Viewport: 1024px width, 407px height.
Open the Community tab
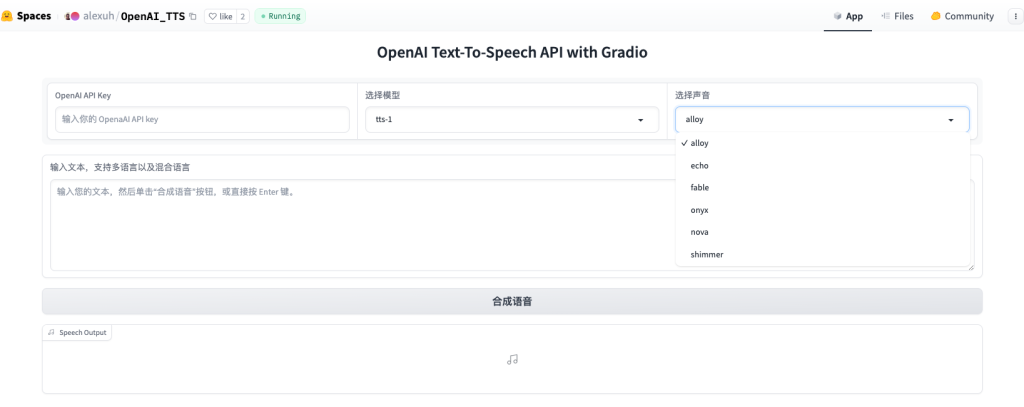(962, 16)
